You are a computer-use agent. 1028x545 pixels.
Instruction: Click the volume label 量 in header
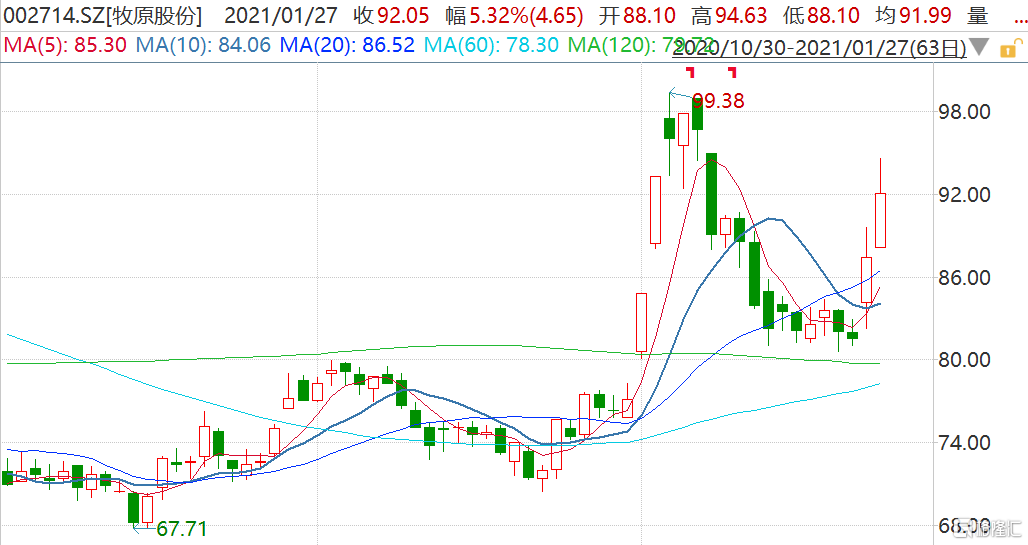(978, 15)
